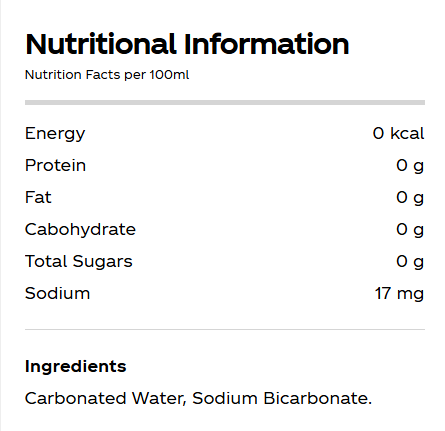
Task: Click the thick gray divider under subtitle
Action: click(x=225, y=102)
